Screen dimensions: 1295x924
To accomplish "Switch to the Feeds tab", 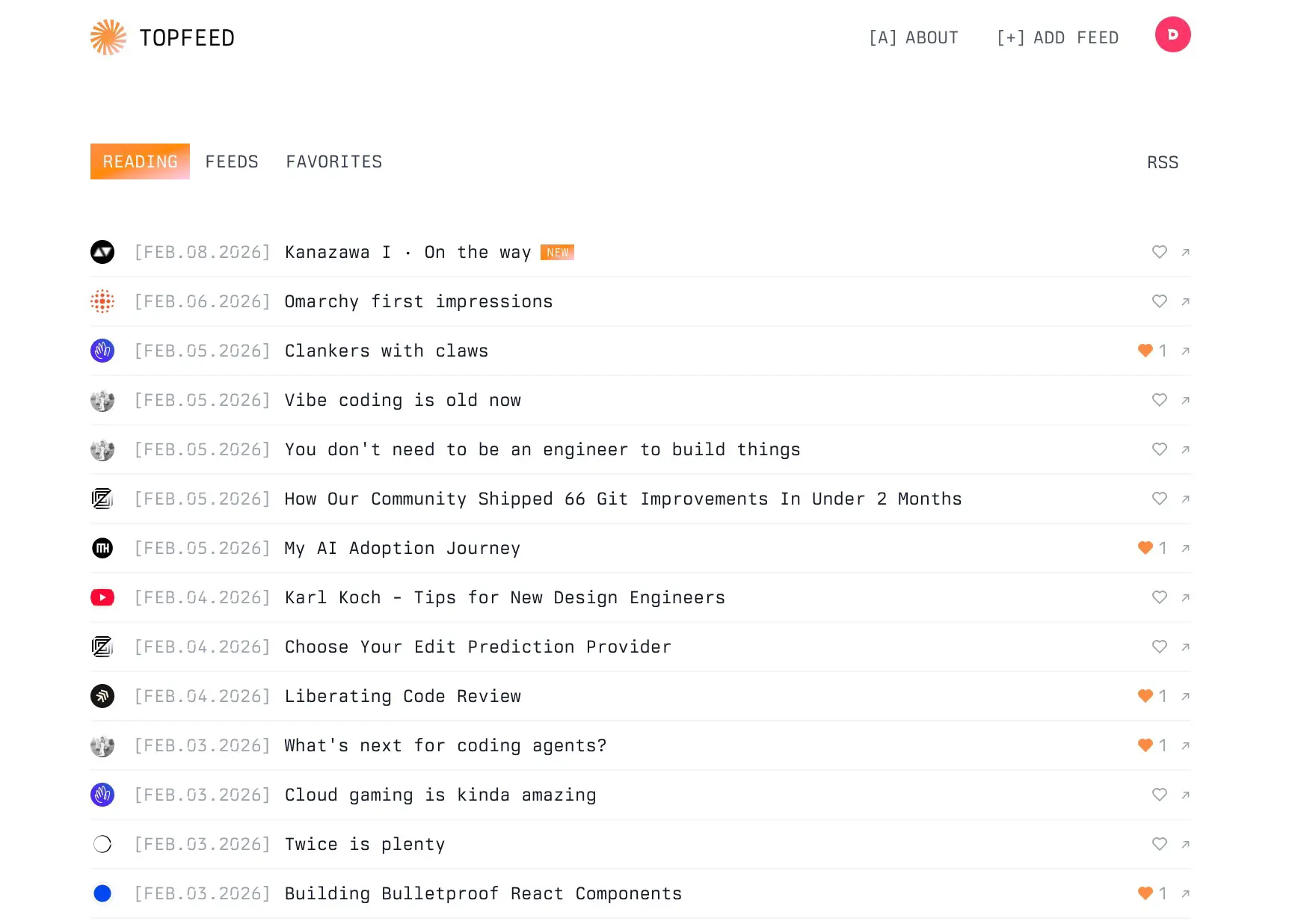I will (x=232, y=161).
